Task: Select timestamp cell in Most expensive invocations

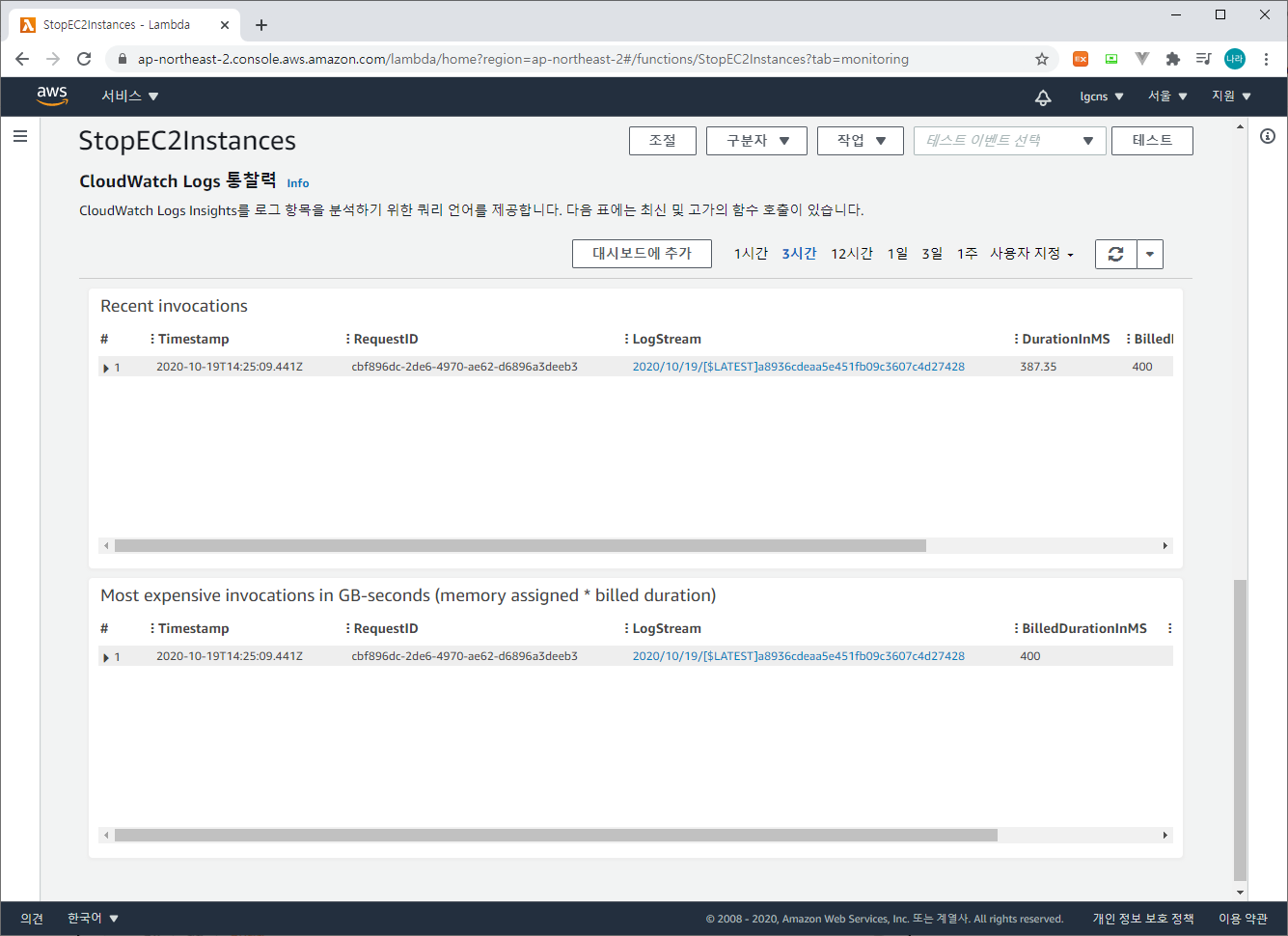Action: [x=230, y=656]
